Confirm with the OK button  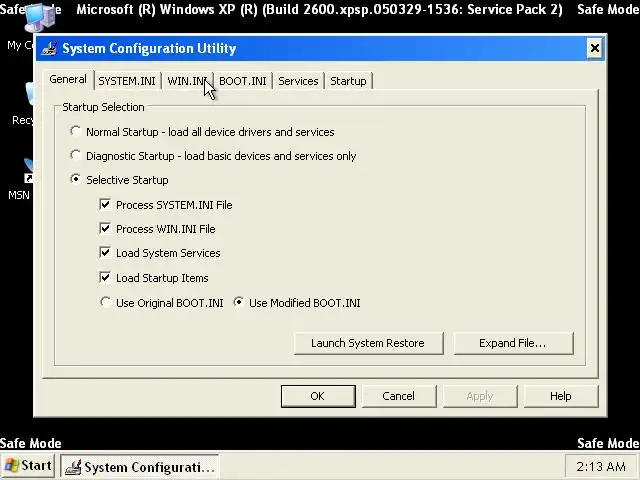click(x=318, y=396)
